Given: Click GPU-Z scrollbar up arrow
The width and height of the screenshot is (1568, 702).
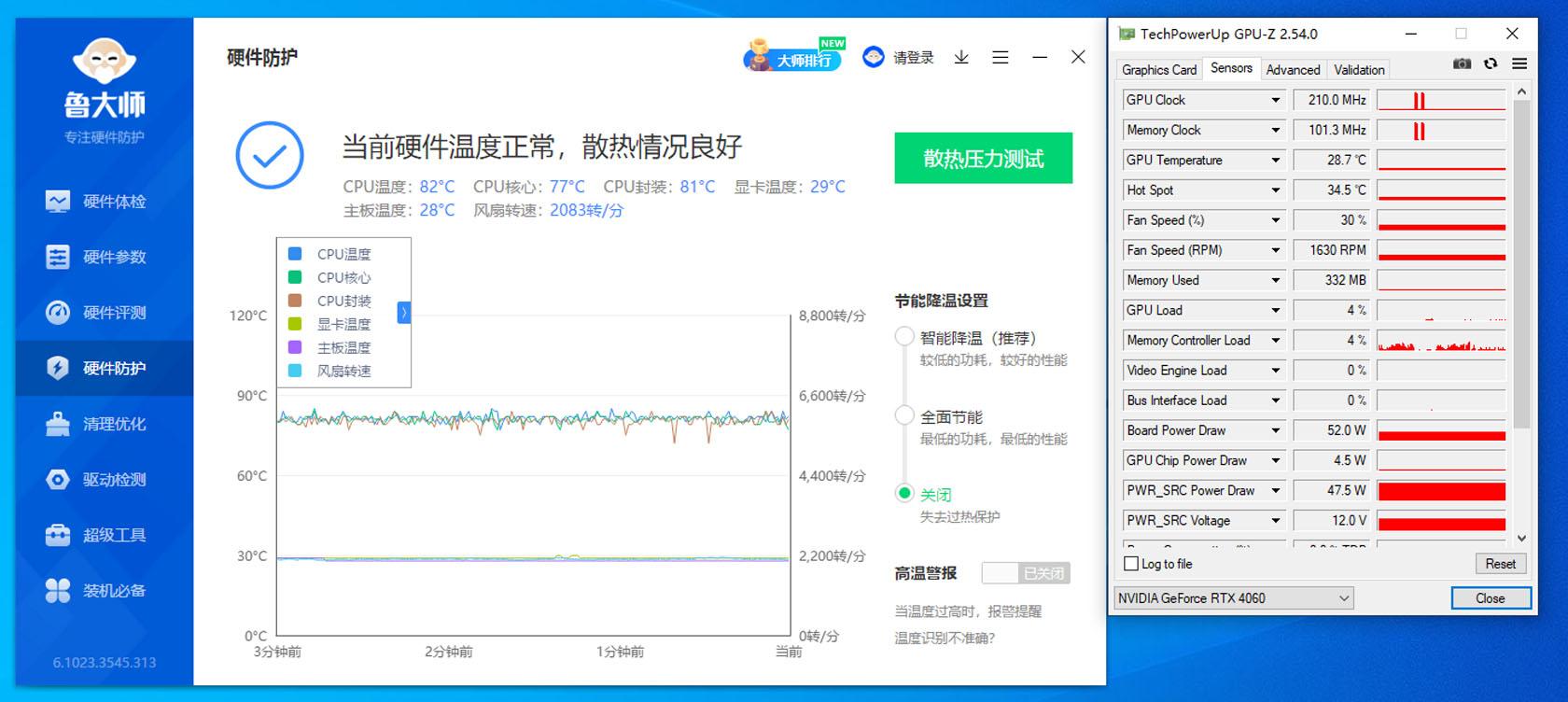Looking at the screenshot, I should click(x=1521, y=91).
